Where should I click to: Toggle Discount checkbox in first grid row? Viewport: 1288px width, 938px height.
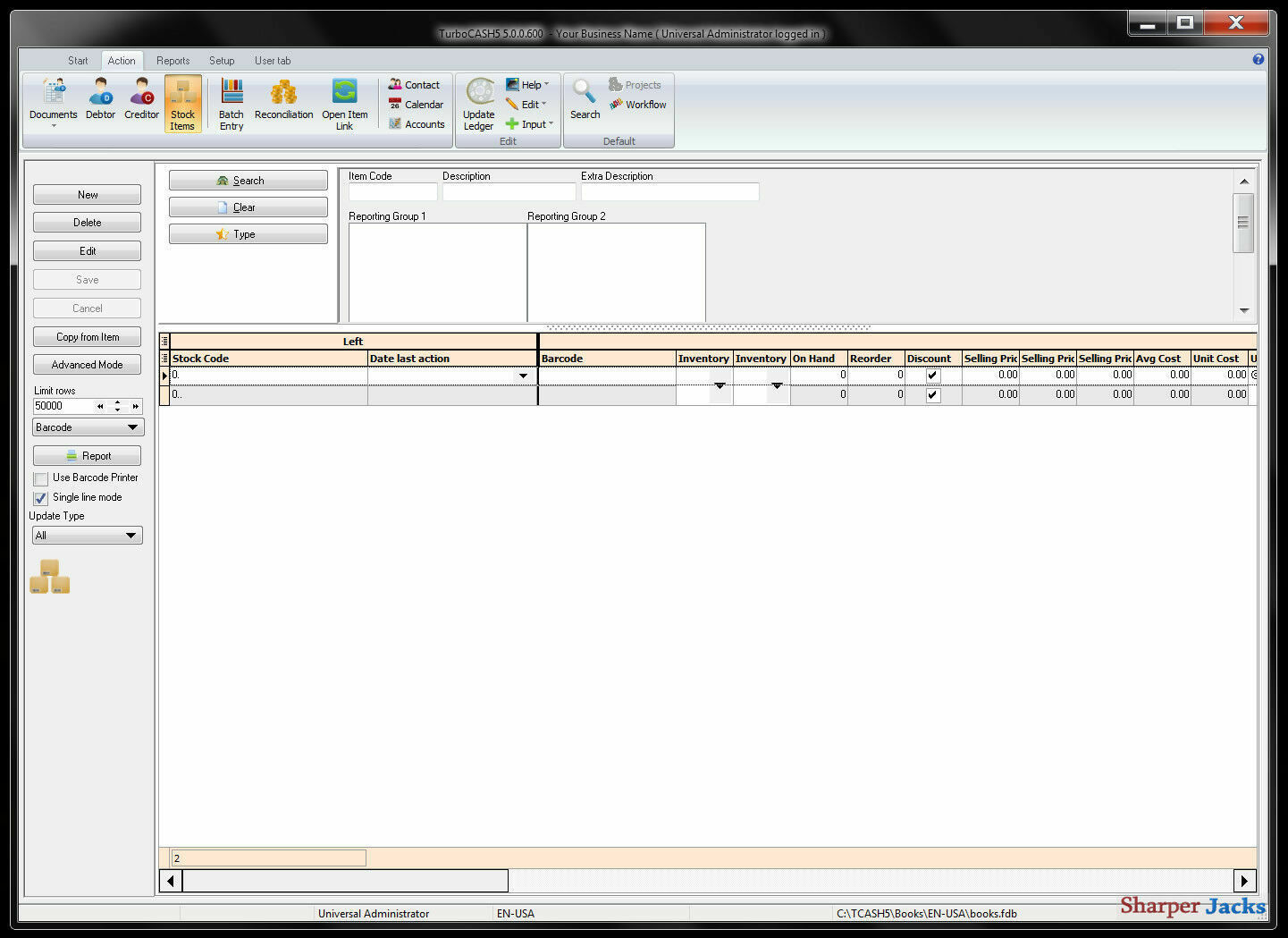tap(933, 376)
